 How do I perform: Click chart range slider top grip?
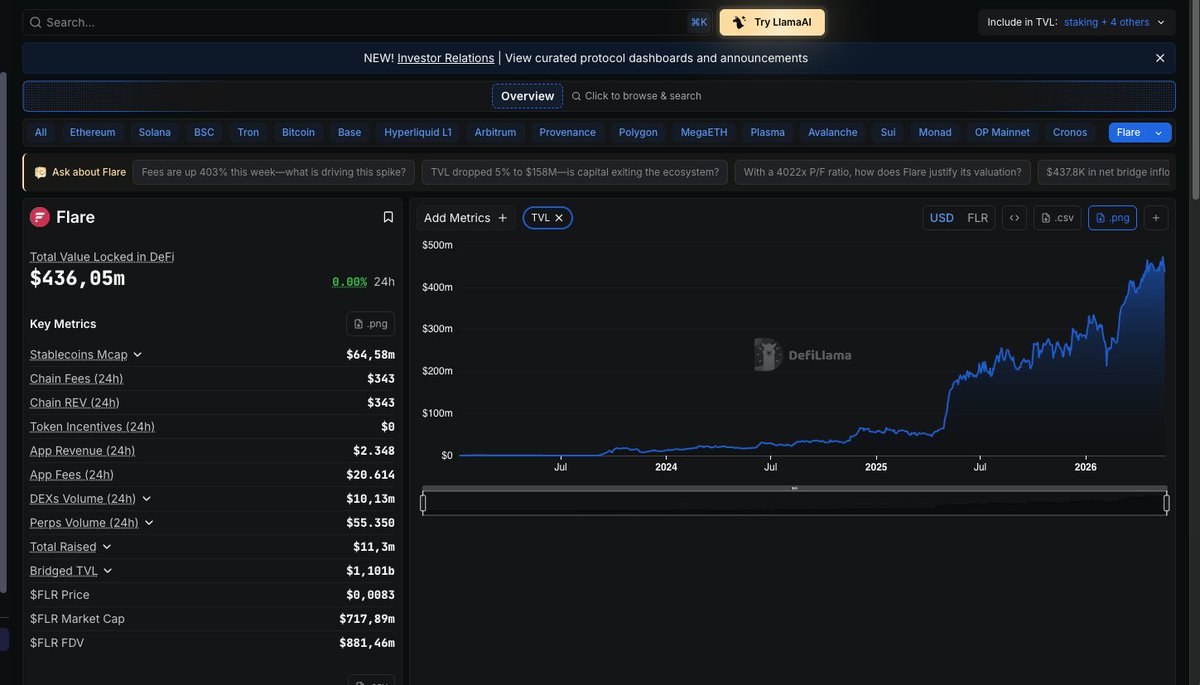click(x=795, y=488)
